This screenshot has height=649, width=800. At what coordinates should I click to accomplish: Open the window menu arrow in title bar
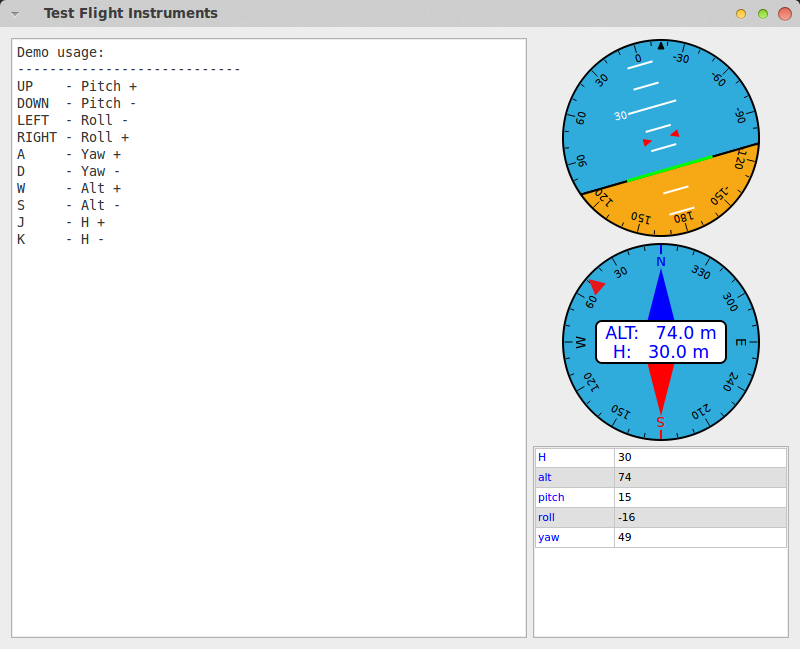(15, 14)
